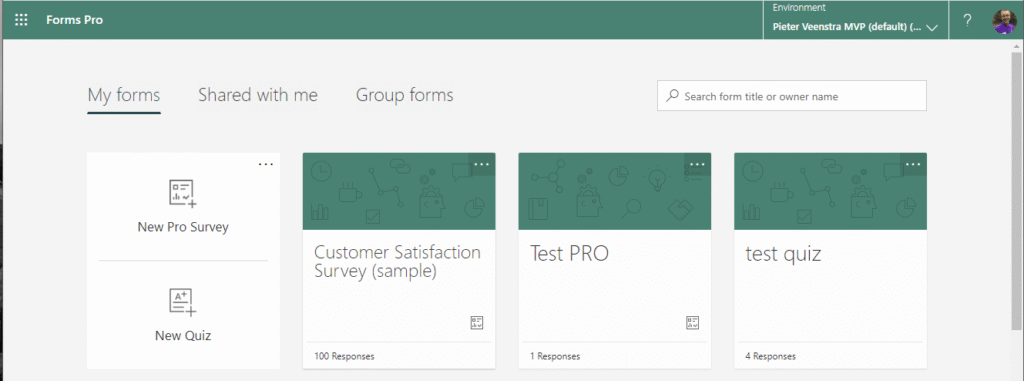This screenshot has height=381, width=1024.
Task: Switch to the Shared with me tab
Action: [258, 95]
